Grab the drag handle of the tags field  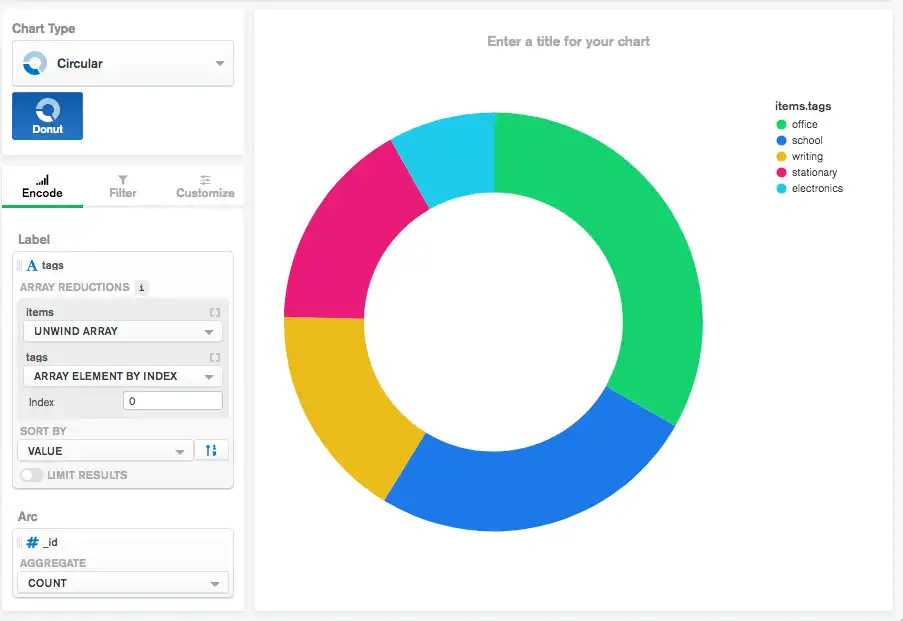click(20, 266)
